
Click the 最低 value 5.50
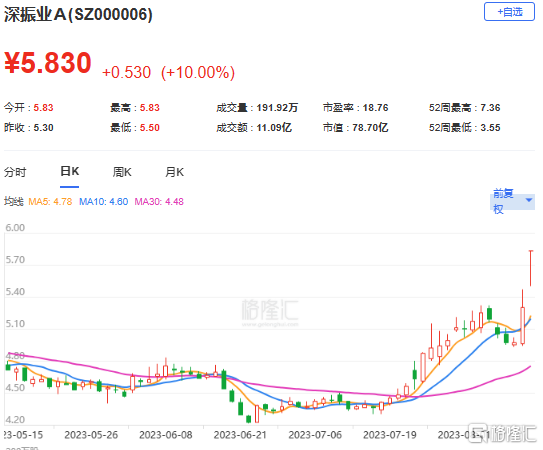click(x=150, y=128)
